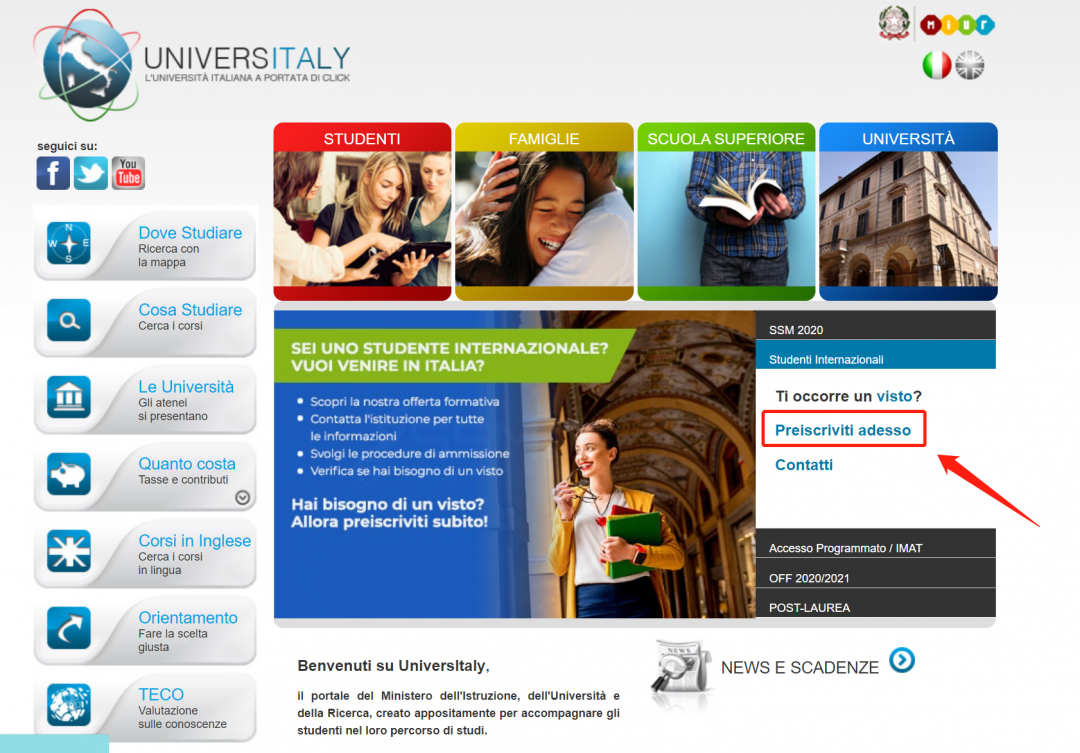This screenshot has width=1080, height=753.
Task: Open the FAMIGLIE section tab
Action: (544, 138)
